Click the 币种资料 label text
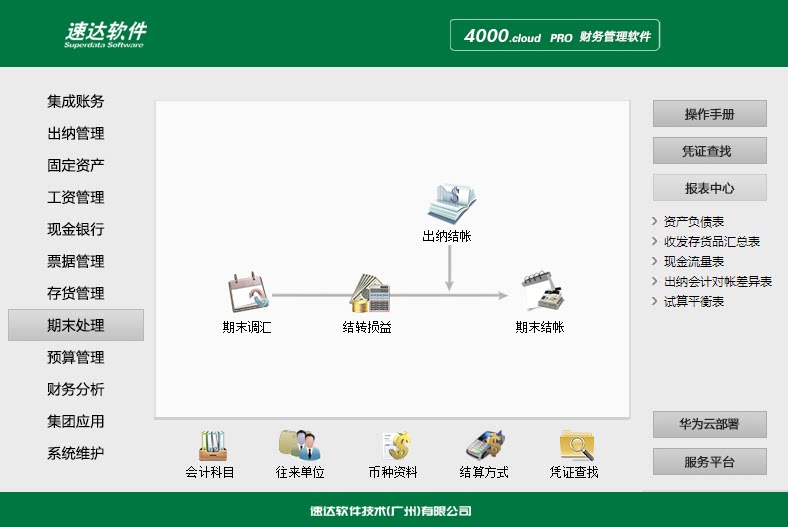The height and width of the screenshot is (527, 788). pos(393,472)
